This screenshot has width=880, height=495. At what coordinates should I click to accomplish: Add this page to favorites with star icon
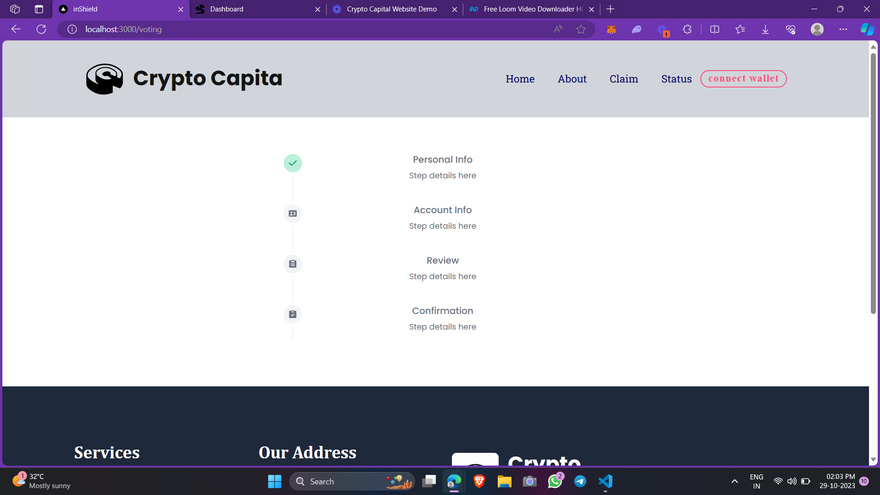click(581, 29)
